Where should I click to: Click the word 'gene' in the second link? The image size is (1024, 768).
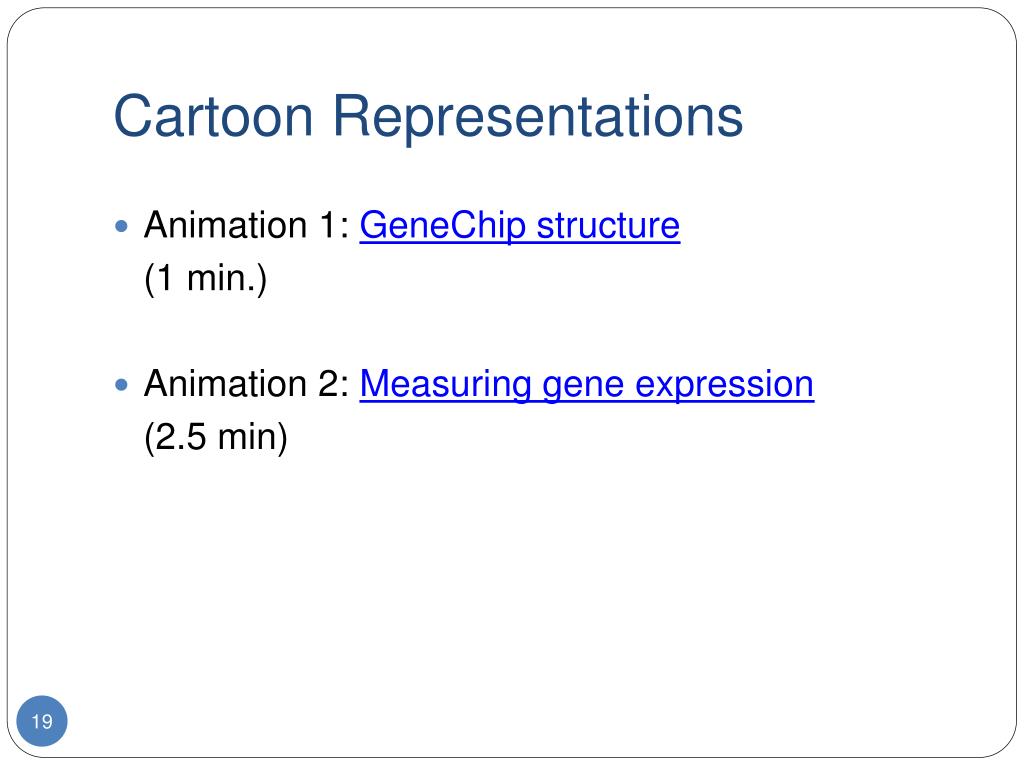[x=583, y=387]
